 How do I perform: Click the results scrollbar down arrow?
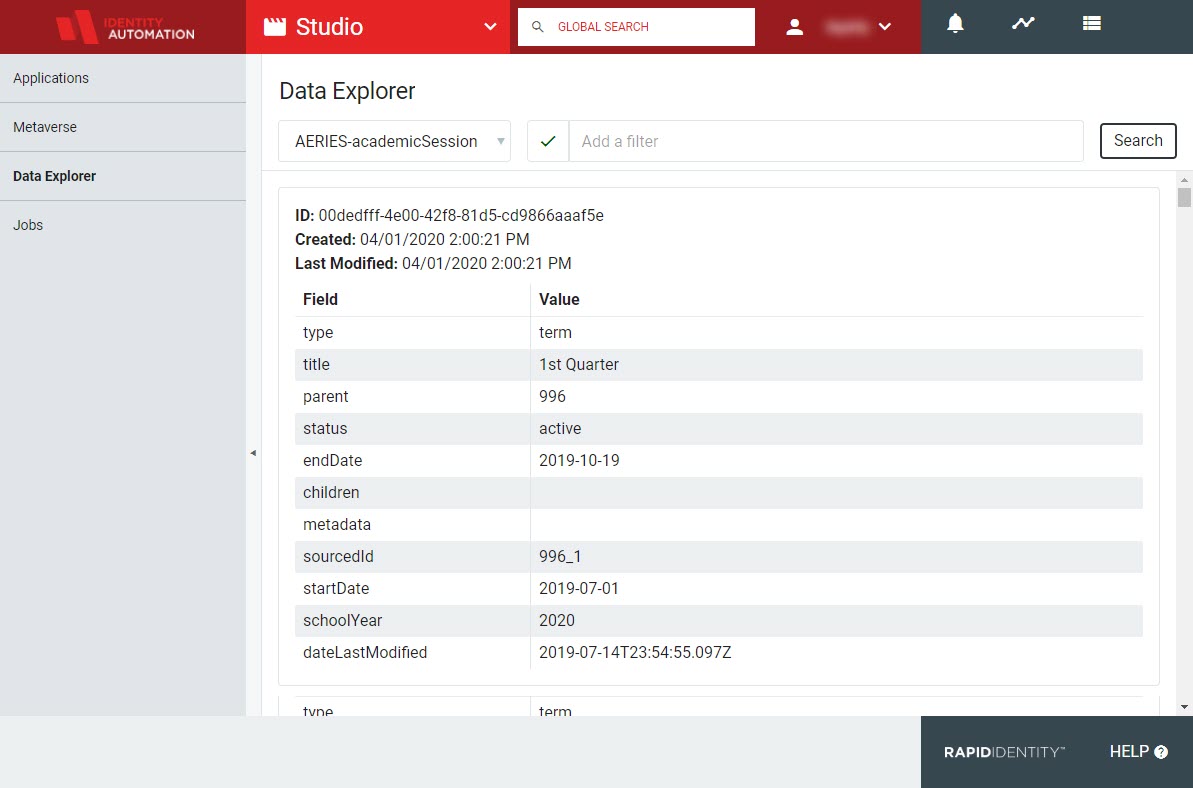point(1184,706)
